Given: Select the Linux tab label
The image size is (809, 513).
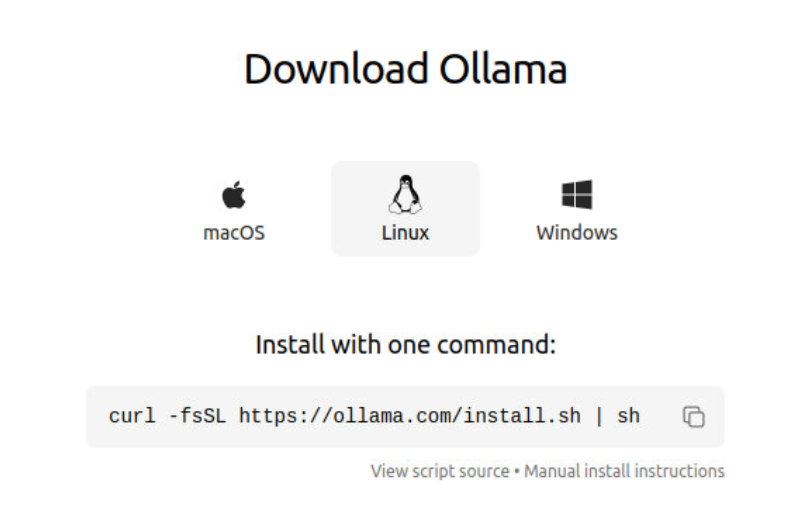Looking at the screenshot, I should point(405,233).
